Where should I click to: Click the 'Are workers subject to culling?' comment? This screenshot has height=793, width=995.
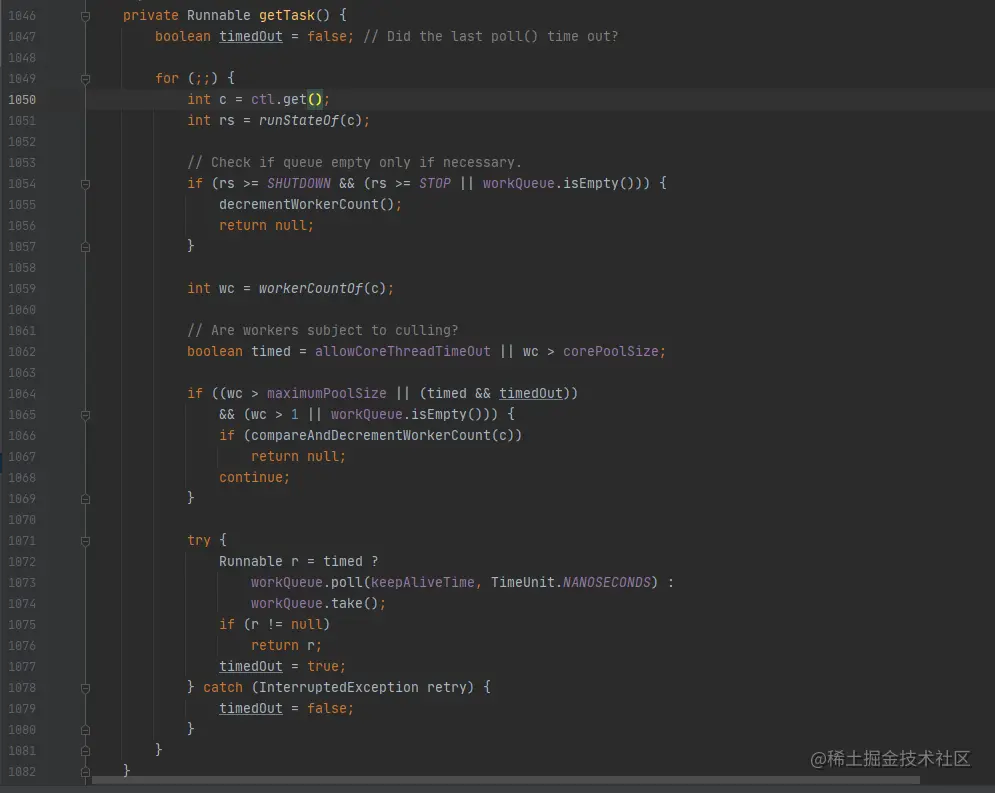tap(322, 331)
